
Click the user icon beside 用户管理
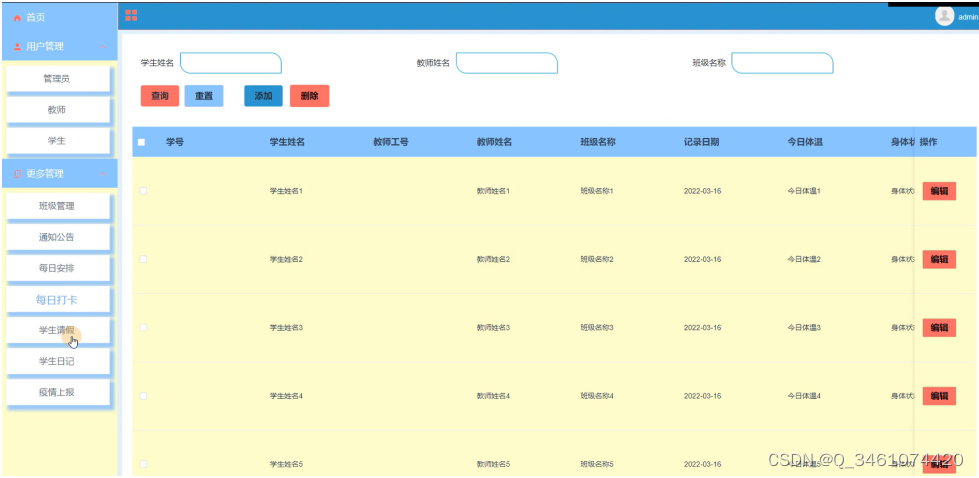[x=17, y=47]
